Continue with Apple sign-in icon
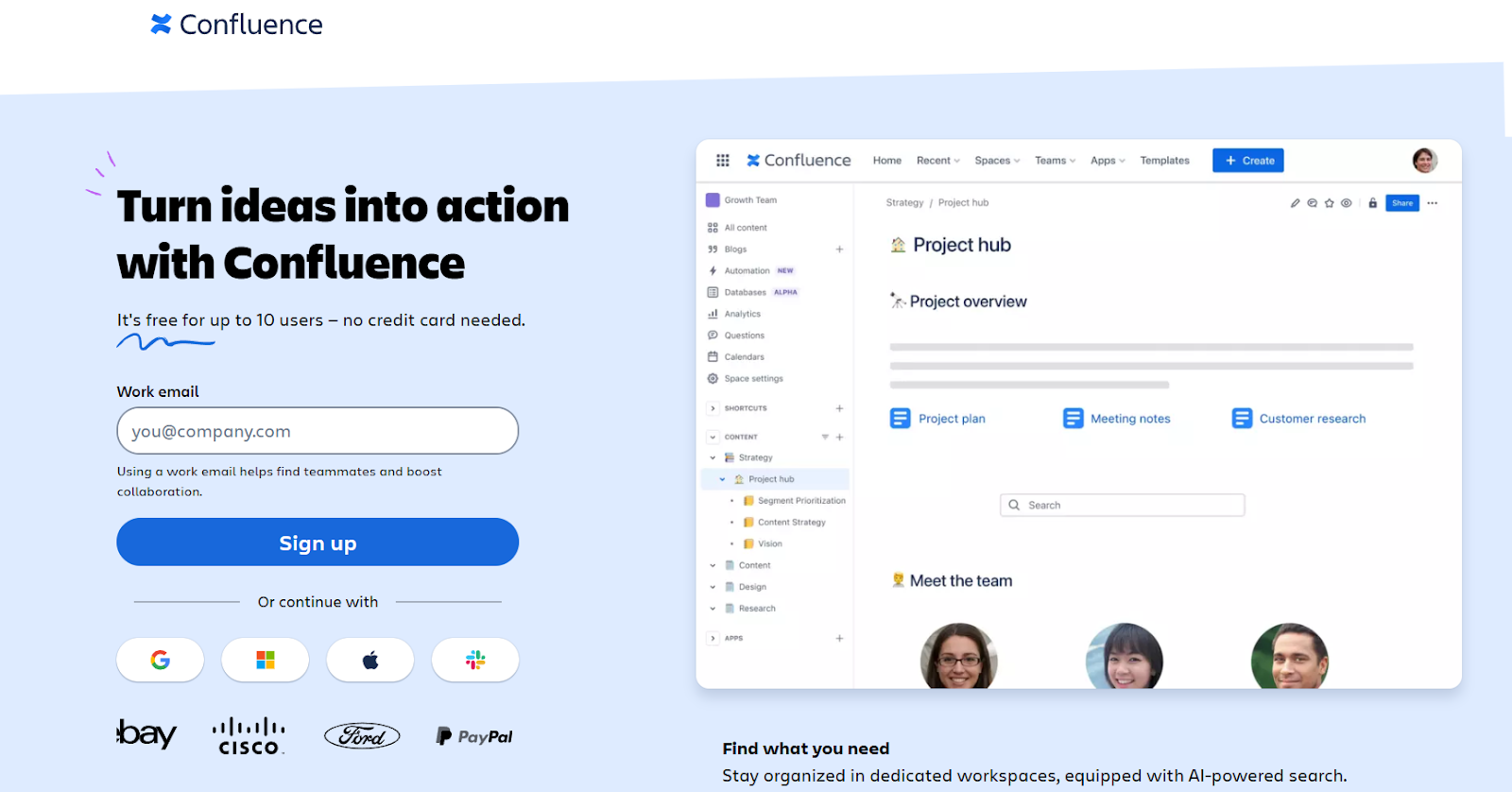The image size is (1512, 792). tap(370, 660)
